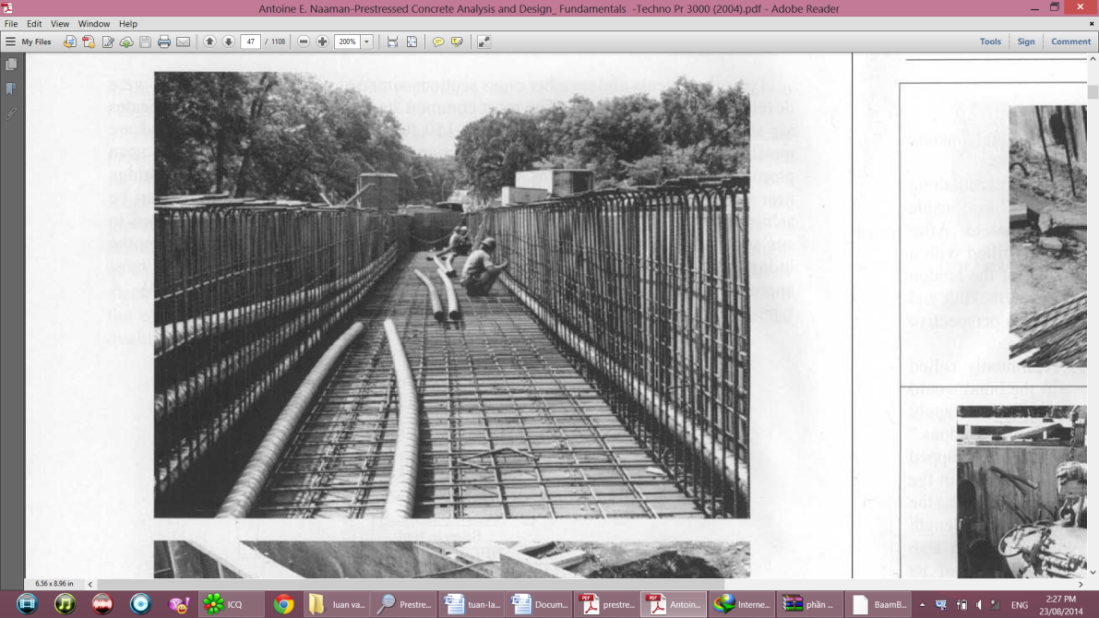Click the Convert file to PDF icon

click(69, 42)
